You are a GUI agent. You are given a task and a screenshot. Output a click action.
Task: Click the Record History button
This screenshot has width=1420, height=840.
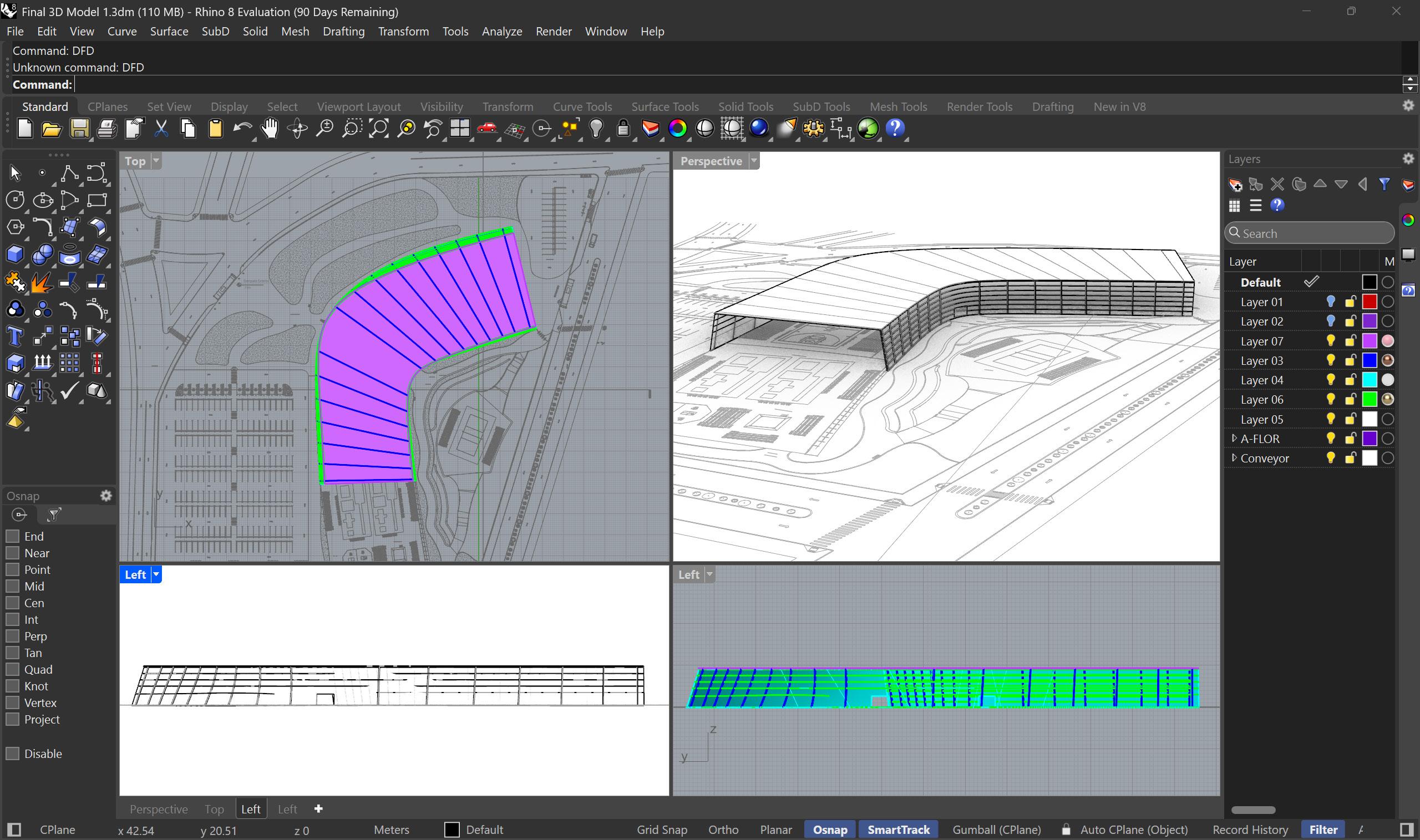[x=1250, y=830]
